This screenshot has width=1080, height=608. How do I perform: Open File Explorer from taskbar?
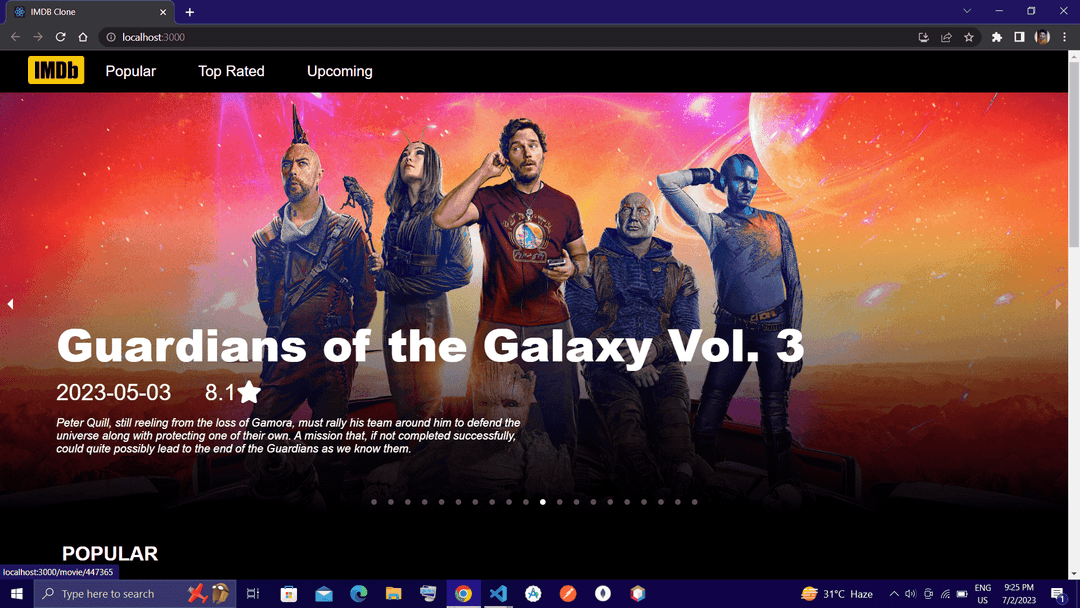coord(393,594)
